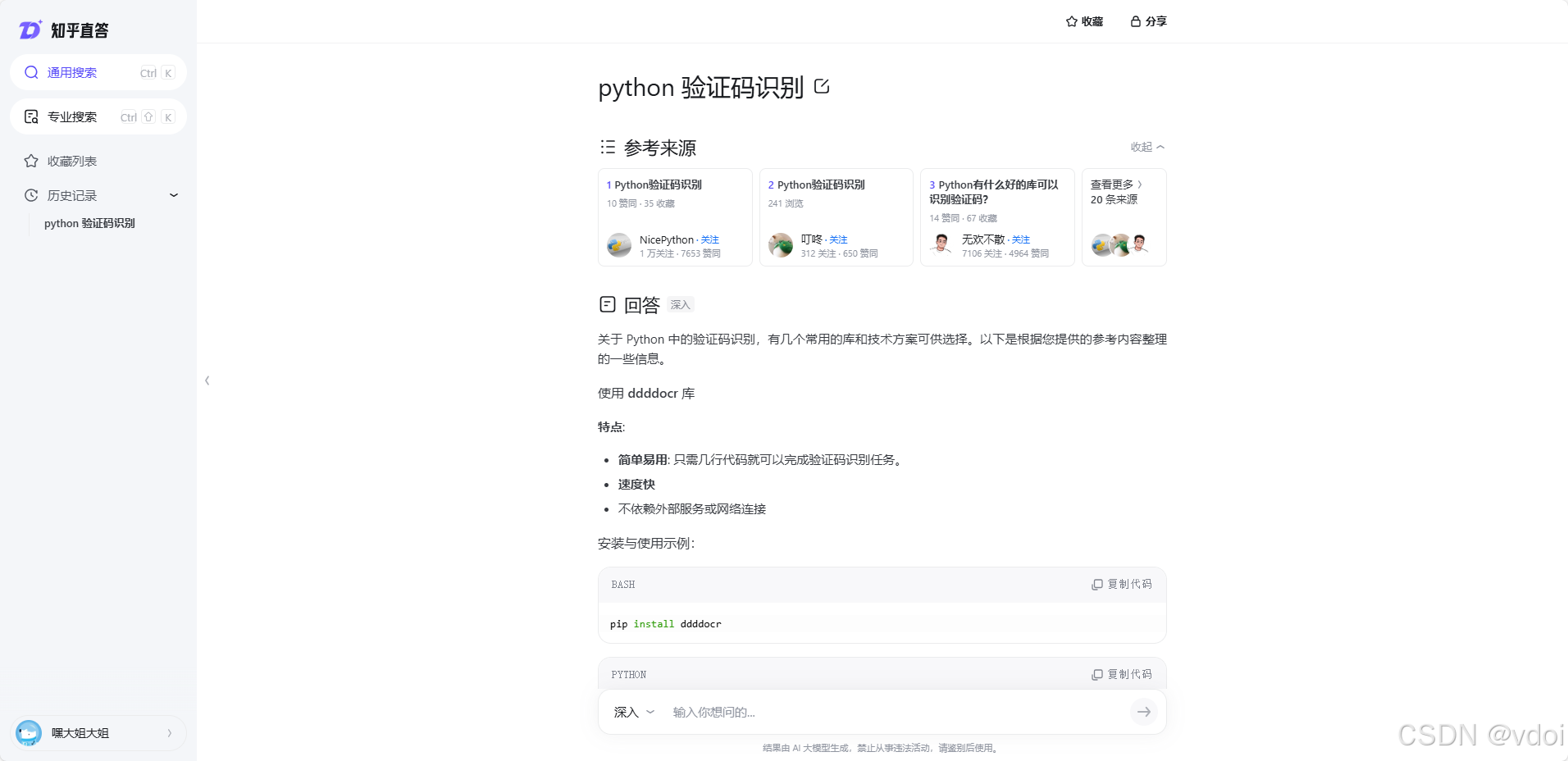Image resolution: width=1568 pixels, height=761 pixels.
Task: Click the user avatar 嘿大姐大姐
Action: 29,732
